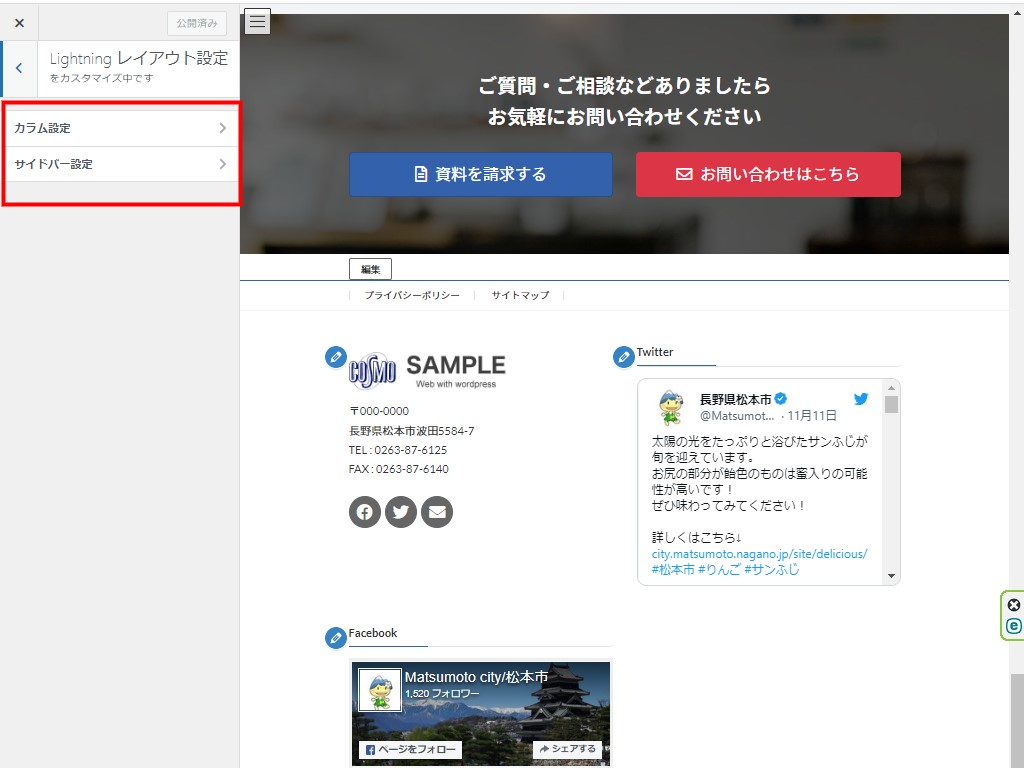Screen dimensions: 1024x768
Task: Go back using the left chevron arrow
Action: pyautogui.click(x=19, y=68)
